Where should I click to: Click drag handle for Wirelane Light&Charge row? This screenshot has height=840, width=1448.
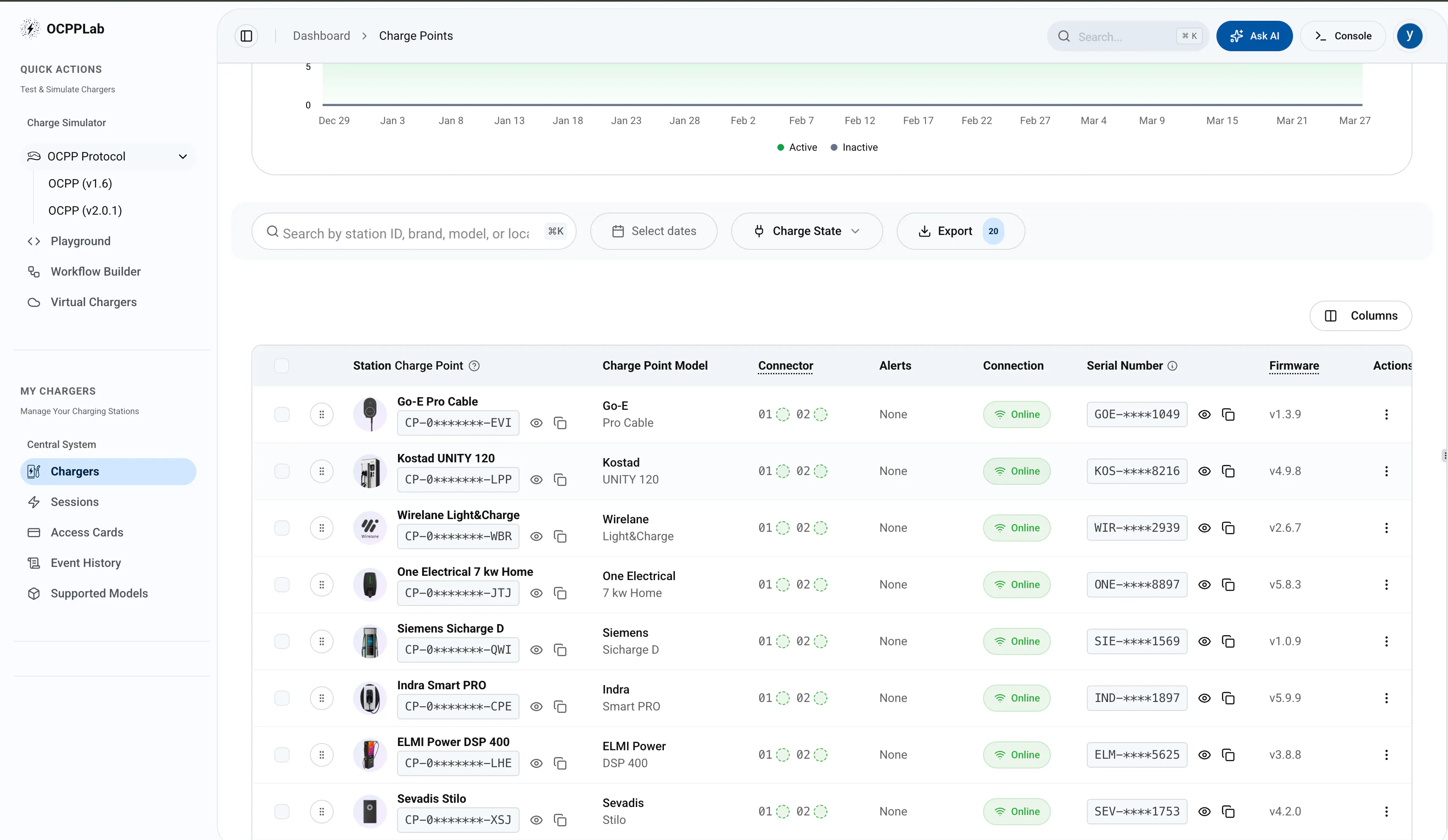pos(322,528)
